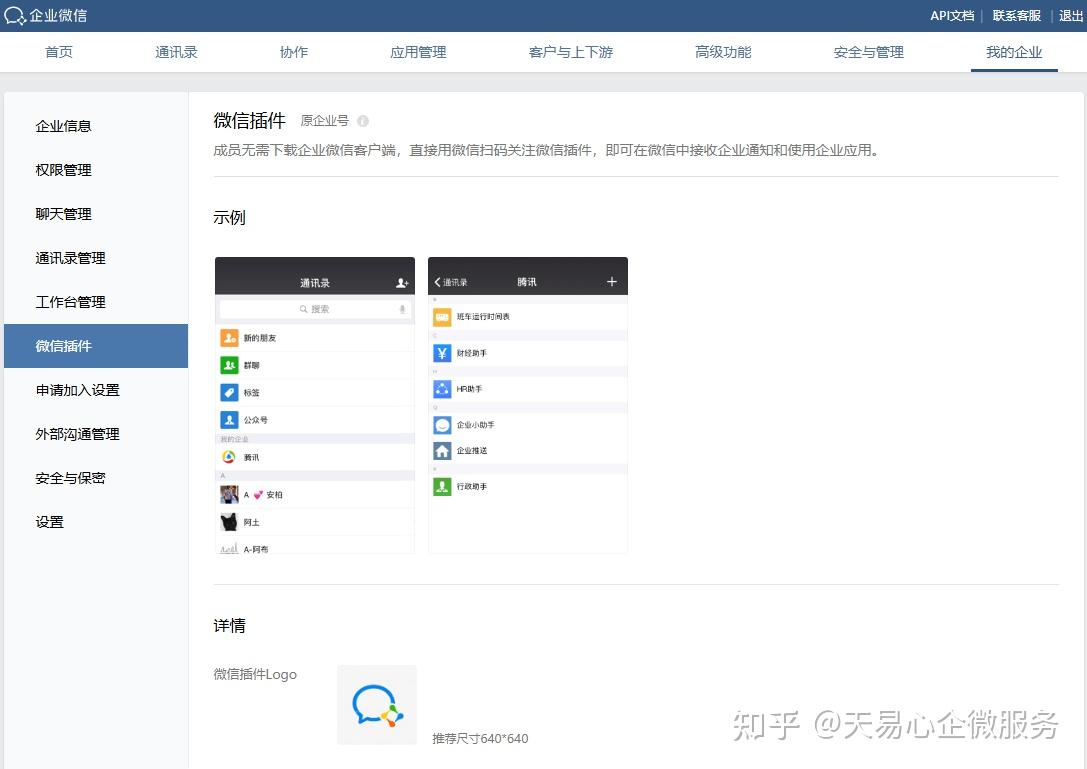Select 微信插件 sidebar item
Image resolution: width=1087 pixels, height=769 pixels.
coord(96,346)
